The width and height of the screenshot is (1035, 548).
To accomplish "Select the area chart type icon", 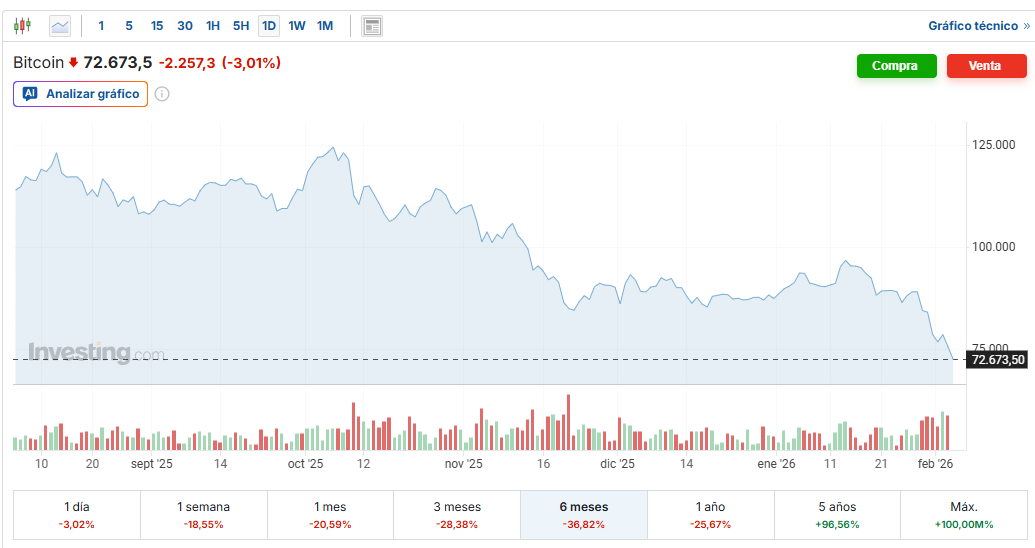I will [x=60, y=26].
